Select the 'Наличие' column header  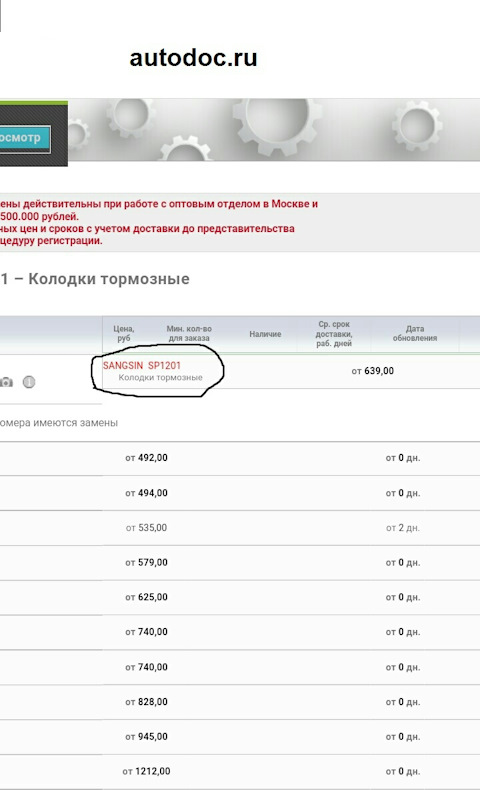point(265,334)
